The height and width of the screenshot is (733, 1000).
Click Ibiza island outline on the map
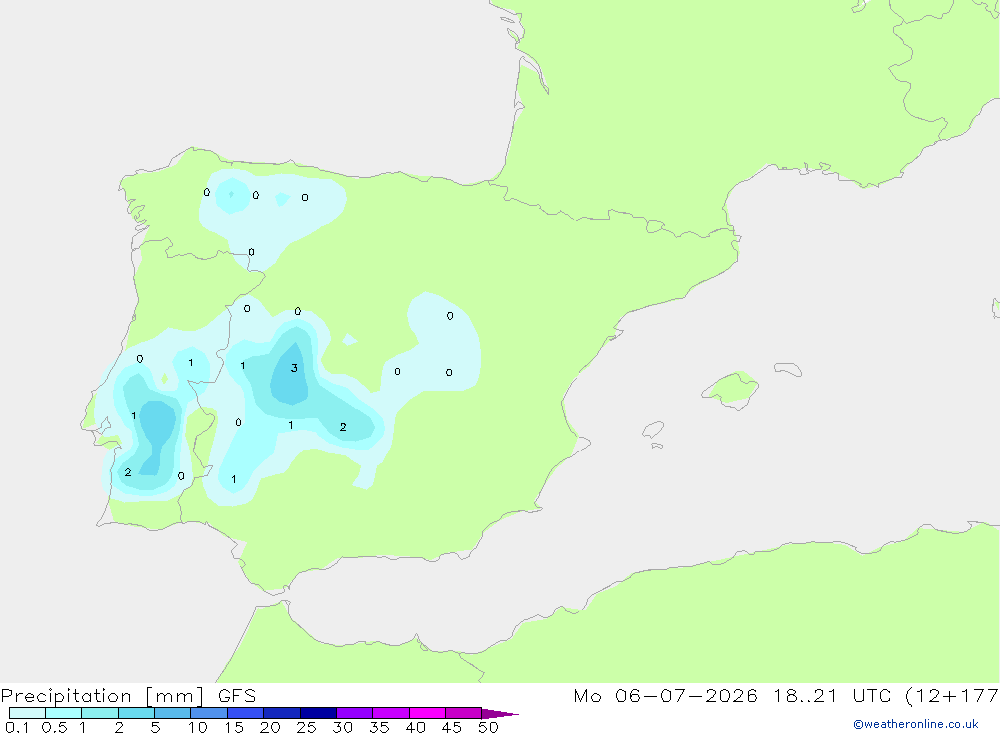(x=653, y=429)
